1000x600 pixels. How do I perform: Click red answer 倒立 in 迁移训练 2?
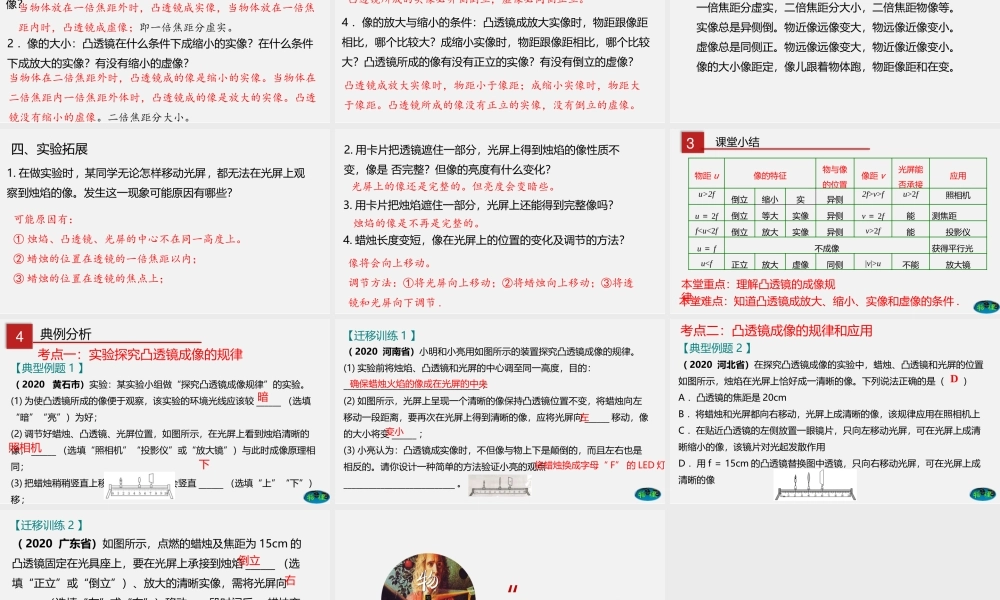249,560
